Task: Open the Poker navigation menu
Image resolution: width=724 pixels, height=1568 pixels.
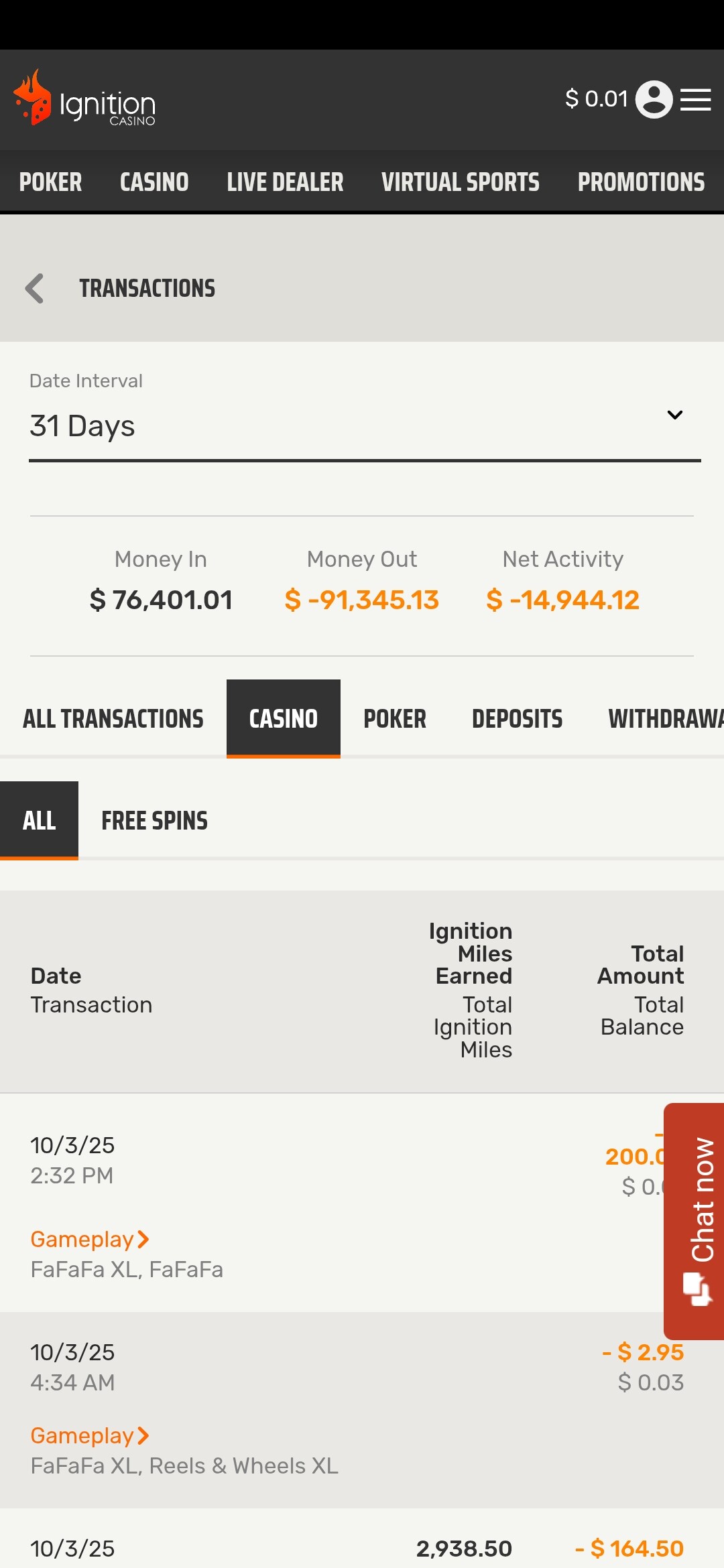Action: (x=50, y=182)
